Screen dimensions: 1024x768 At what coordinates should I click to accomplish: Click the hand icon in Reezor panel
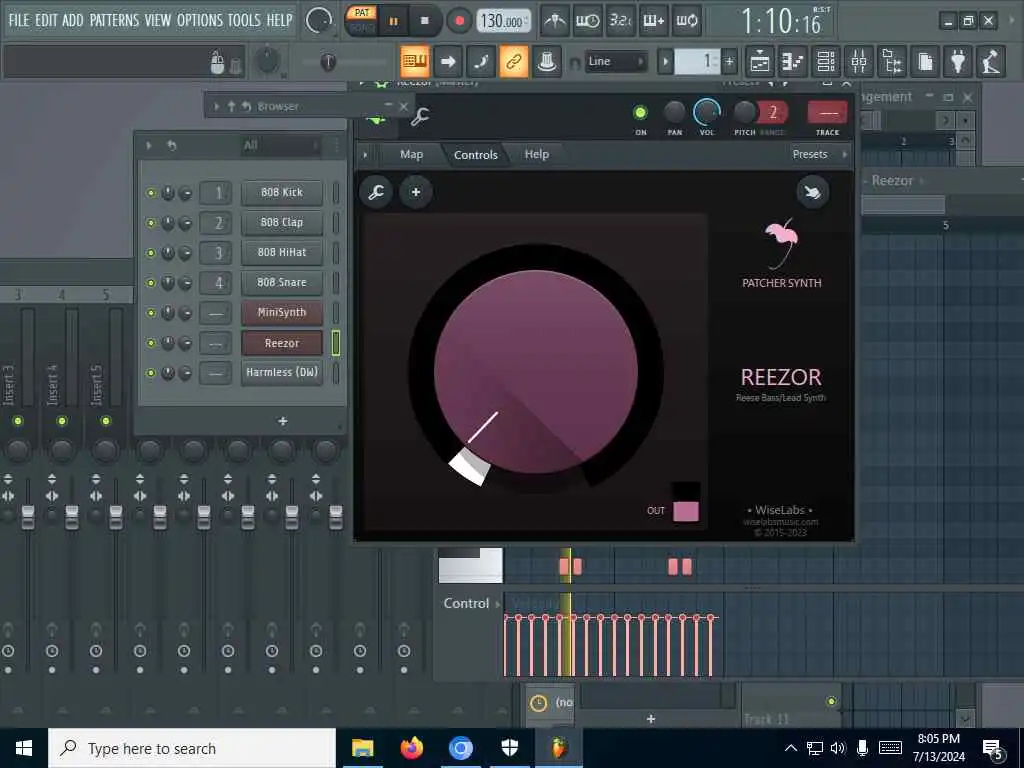pyautogui.click(x=813, y=192)
